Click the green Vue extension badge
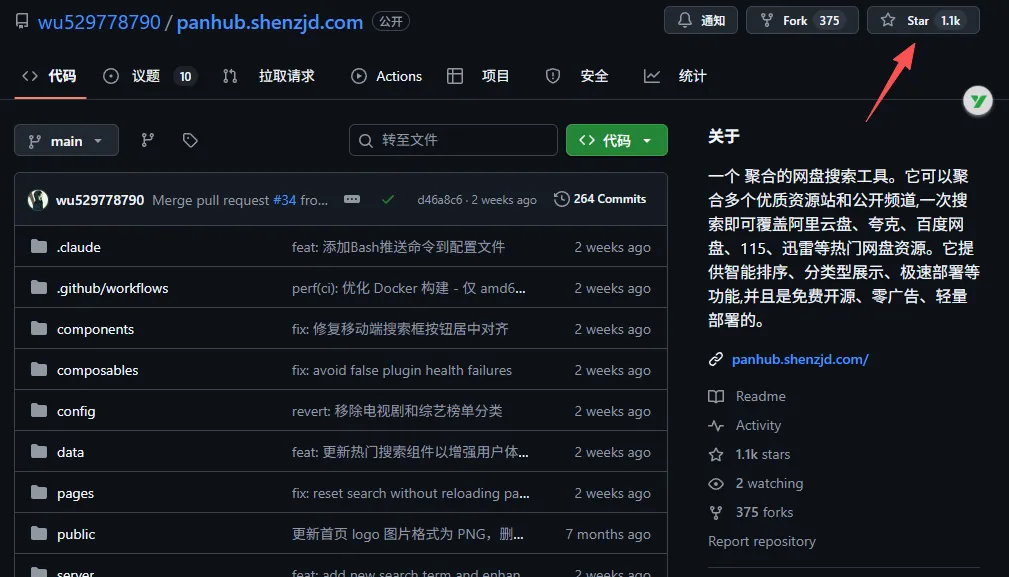The width and height of the screenshot is (1009, 577). pyautogui.click(x=977, y=101)
